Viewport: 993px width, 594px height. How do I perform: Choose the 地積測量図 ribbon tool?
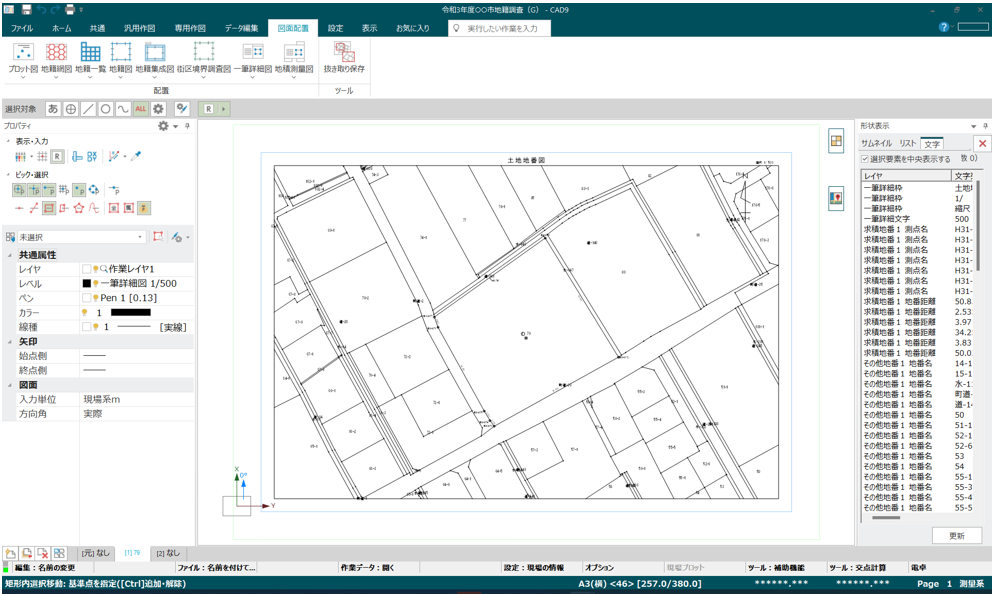pos(294,52)
